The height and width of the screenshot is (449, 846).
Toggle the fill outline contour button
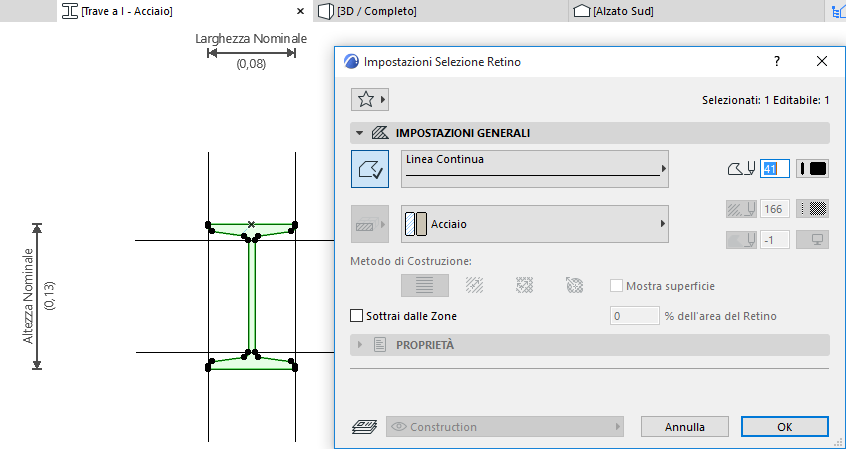point(370,169)
